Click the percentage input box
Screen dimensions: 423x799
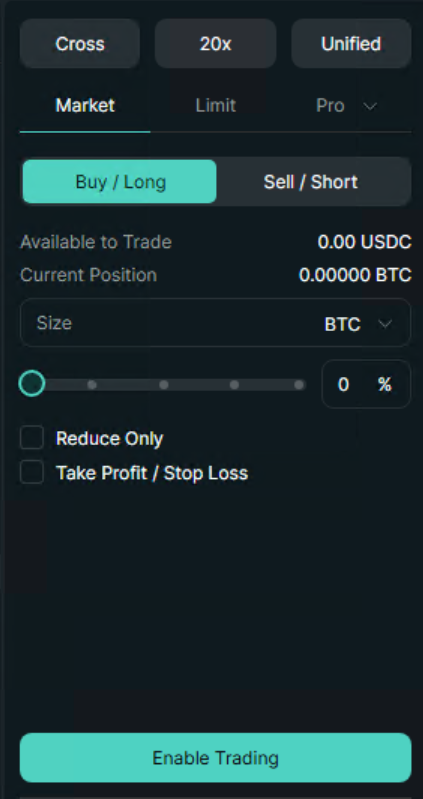click(366, 384)
